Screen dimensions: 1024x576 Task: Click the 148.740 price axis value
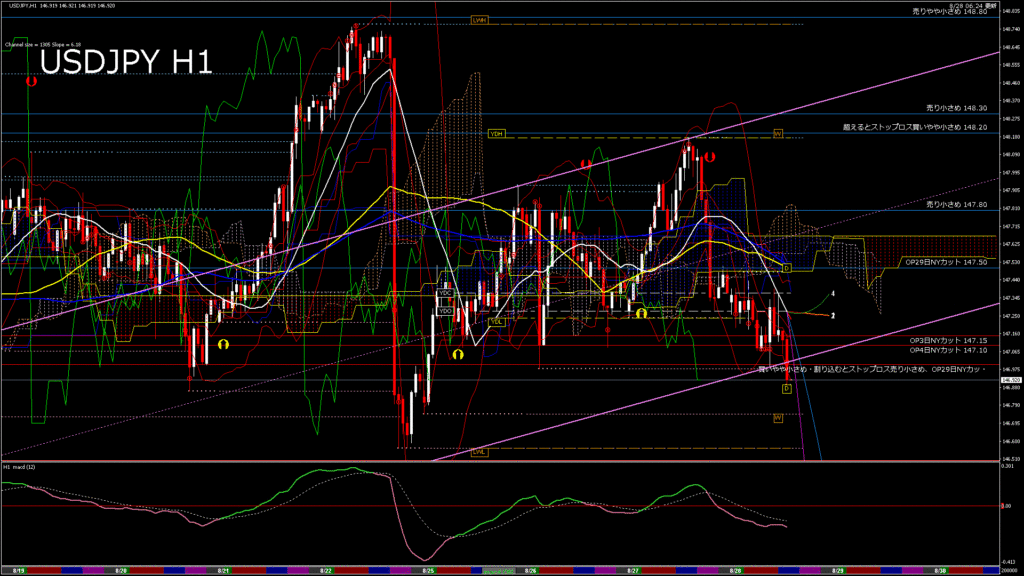point(1012,29)
